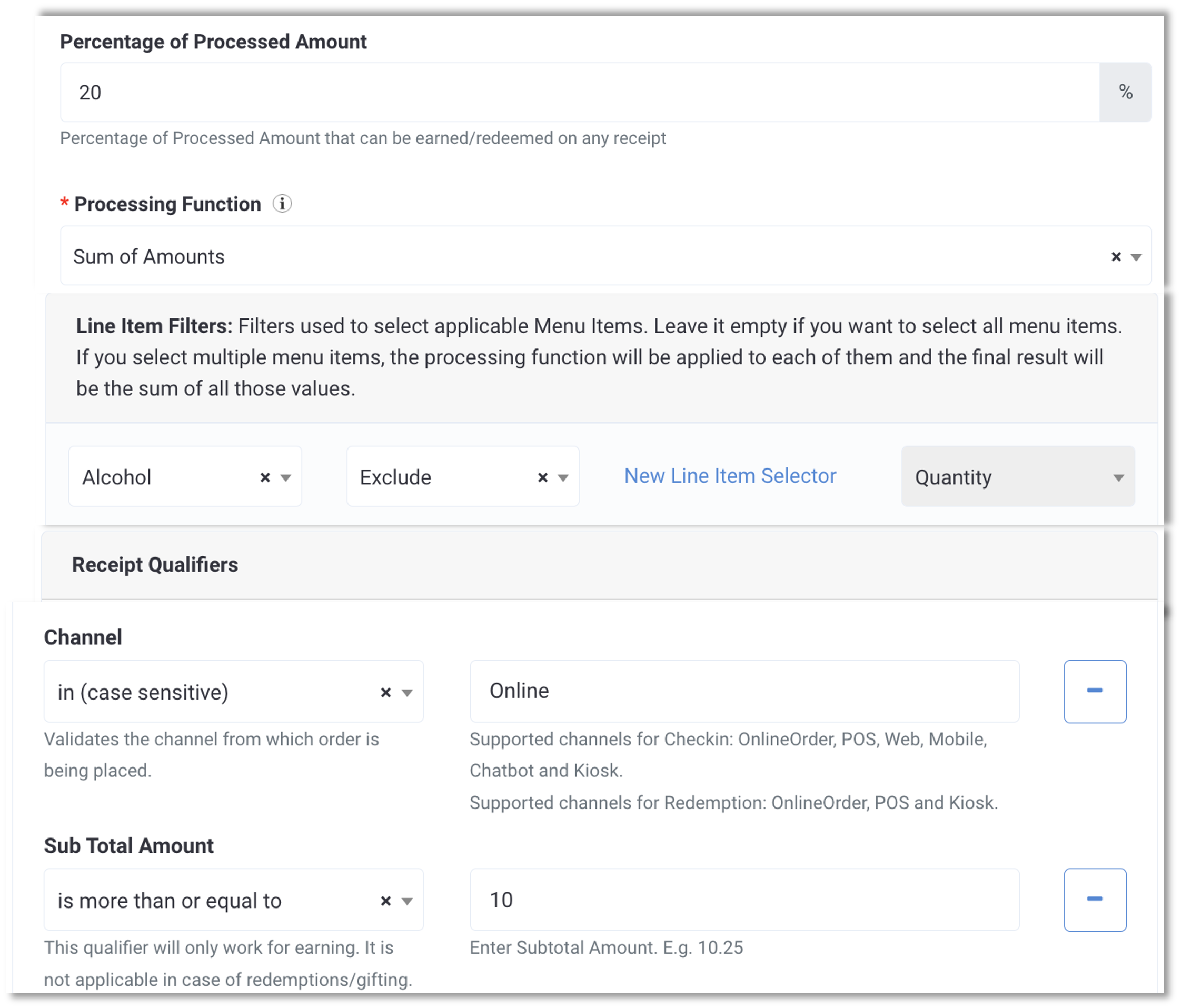Click the Processing Function info icon
The image size is (1182, 1008).
click(x=282, y=204)
